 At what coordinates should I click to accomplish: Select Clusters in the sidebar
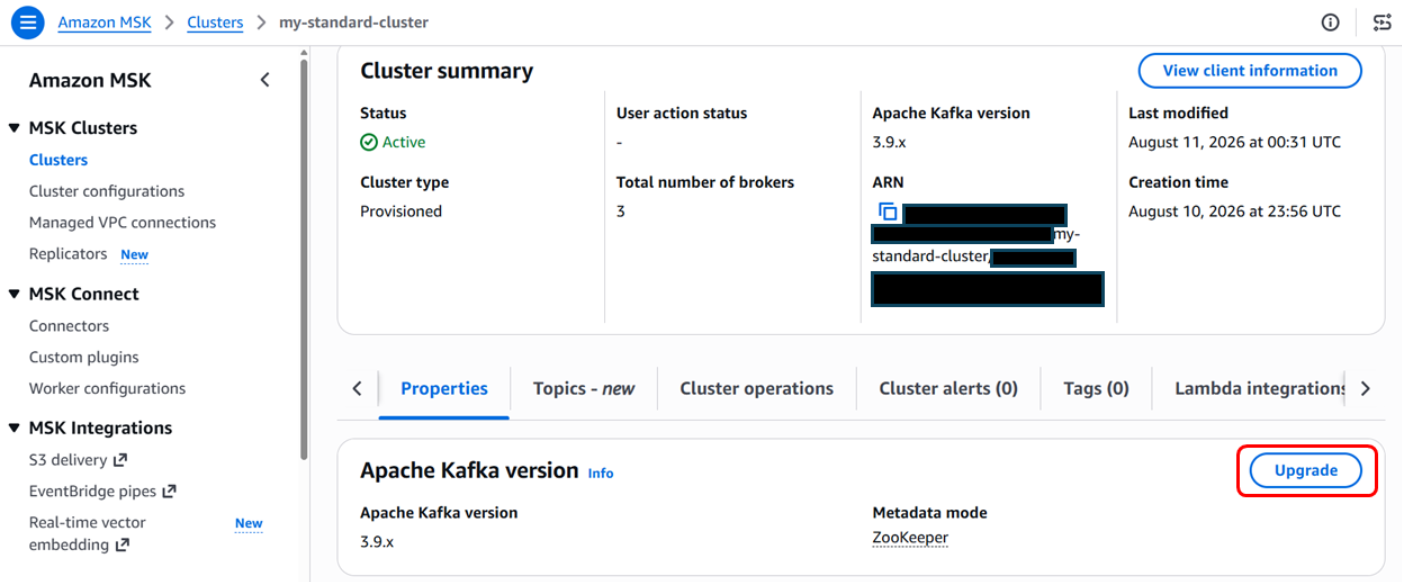[58, 160]
